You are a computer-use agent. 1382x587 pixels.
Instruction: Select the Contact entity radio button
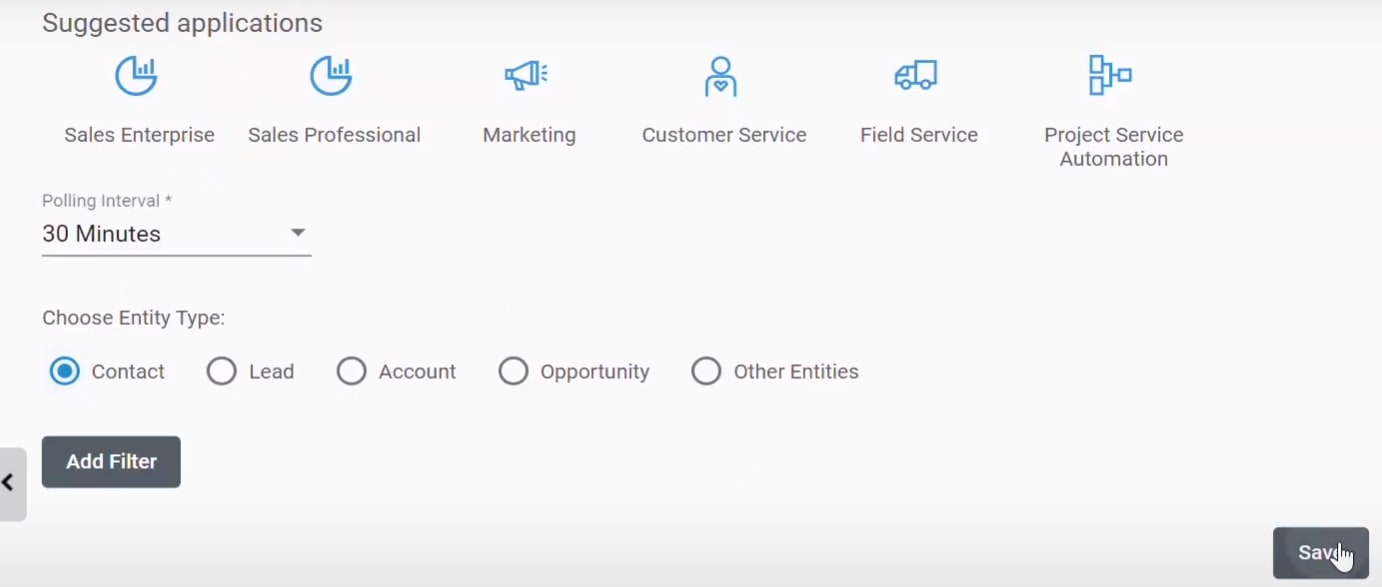[x=65, y=372]
